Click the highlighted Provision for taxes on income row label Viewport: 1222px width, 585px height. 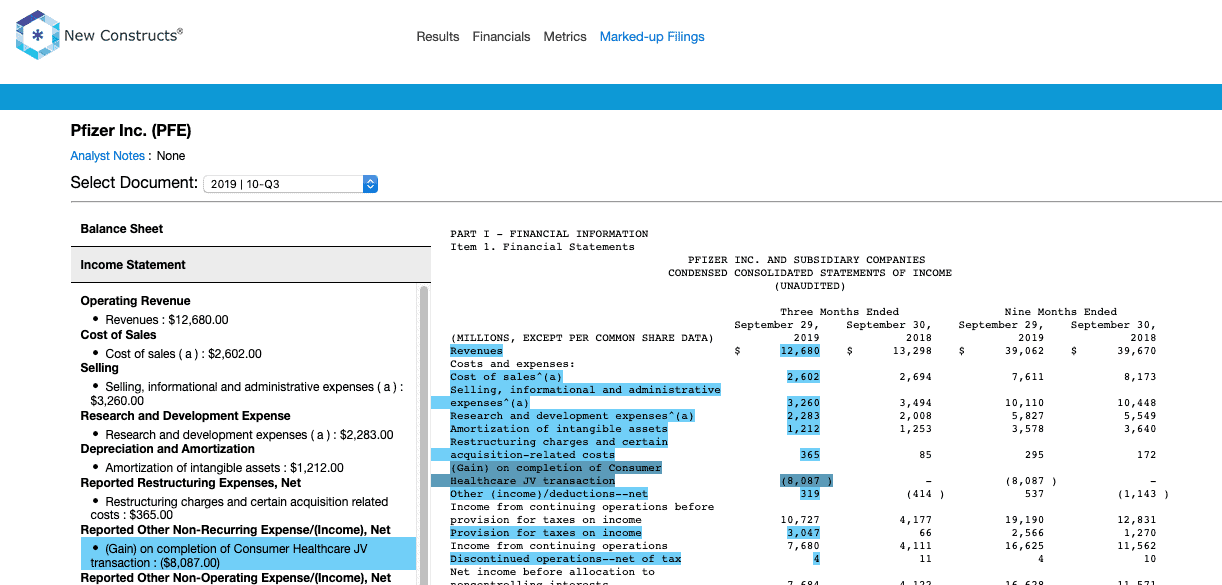click(x=546, y=533)
